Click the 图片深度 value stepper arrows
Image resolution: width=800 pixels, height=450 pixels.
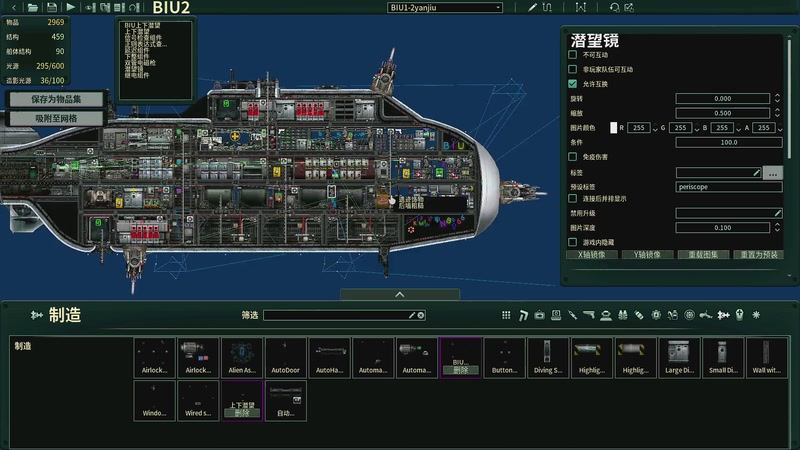[x=777, y=228]
